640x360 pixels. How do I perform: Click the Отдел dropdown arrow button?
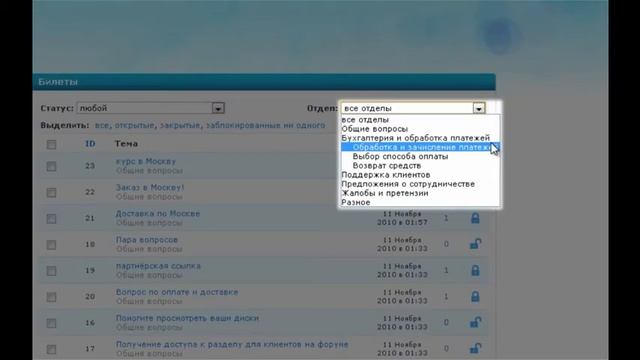[479, 108]
